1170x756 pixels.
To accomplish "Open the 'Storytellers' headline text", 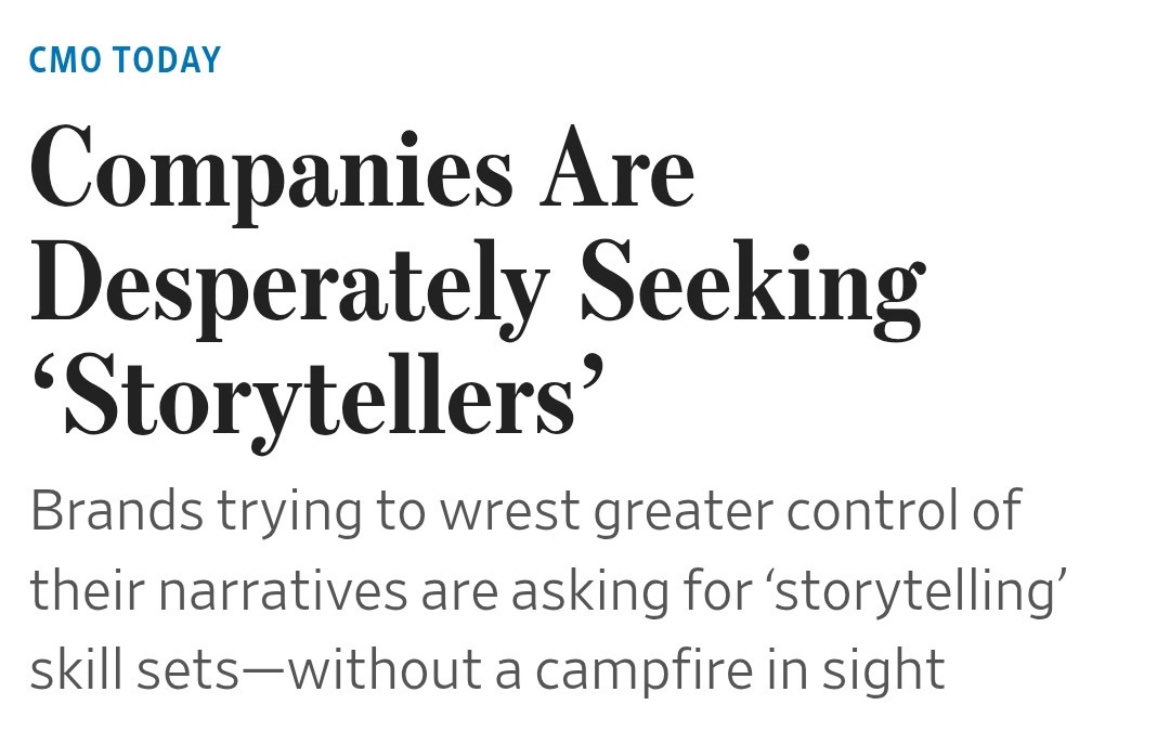I will [320, 400].
